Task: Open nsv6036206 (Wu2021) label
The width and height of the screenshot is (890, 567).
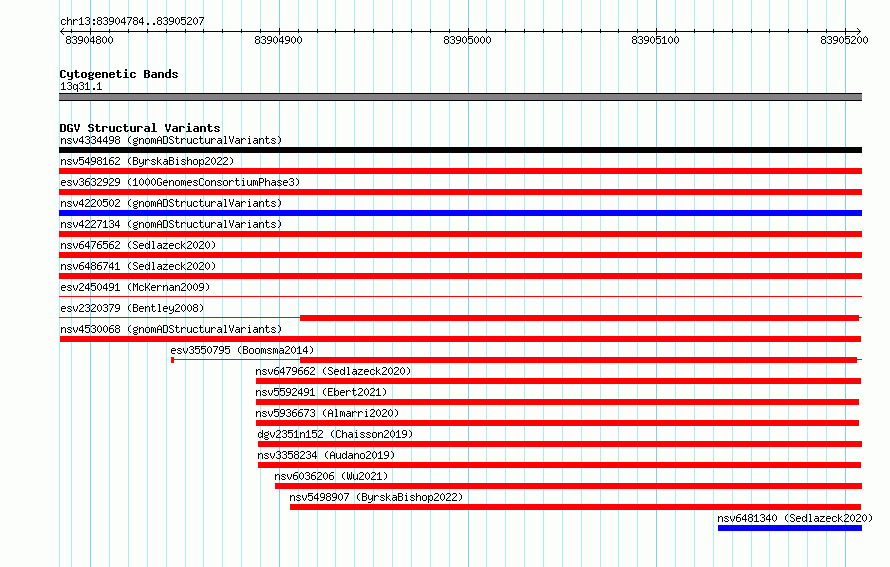Action: (331, 476)
